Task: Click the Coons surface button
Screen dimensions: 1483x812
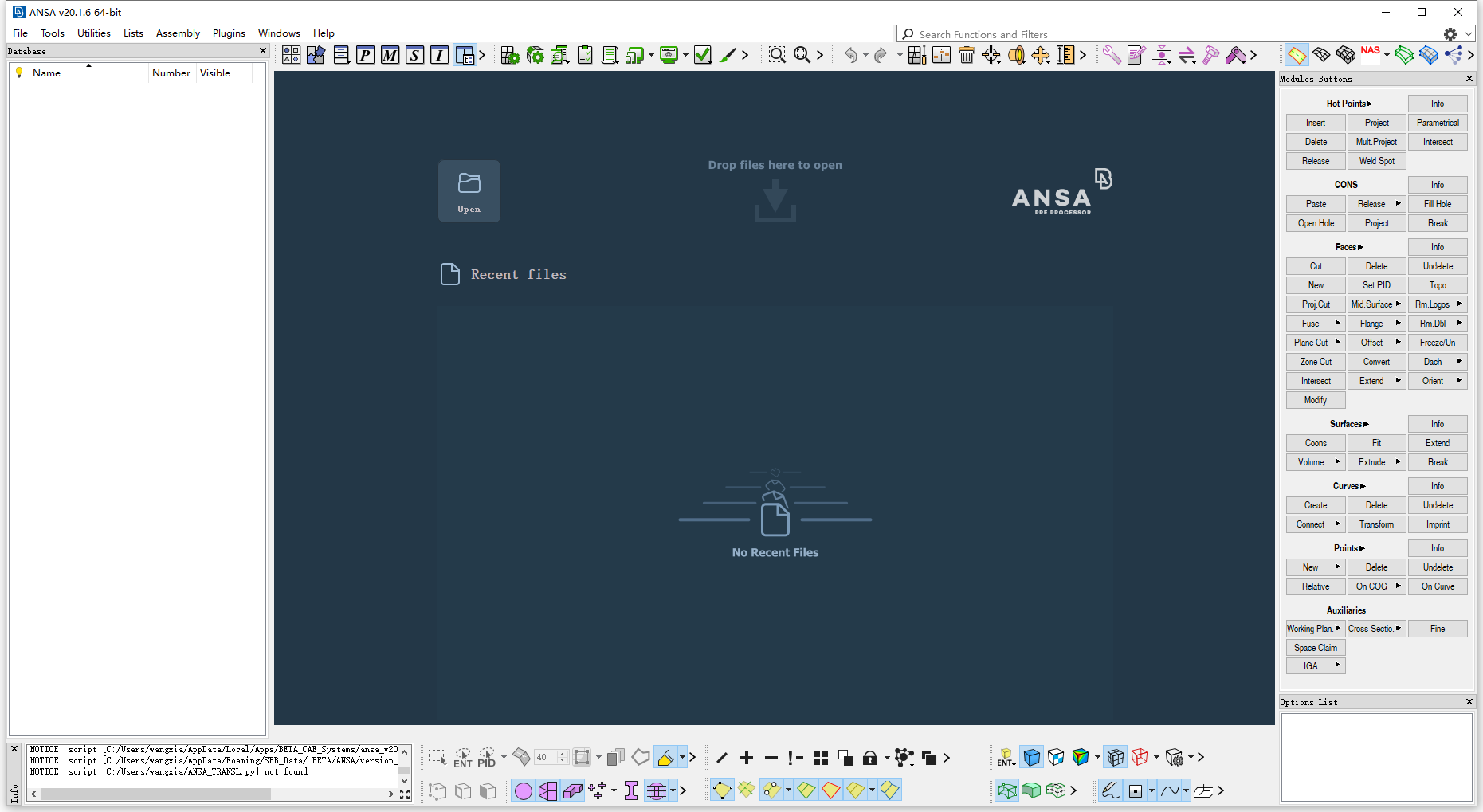Action: coord(1316,443)
